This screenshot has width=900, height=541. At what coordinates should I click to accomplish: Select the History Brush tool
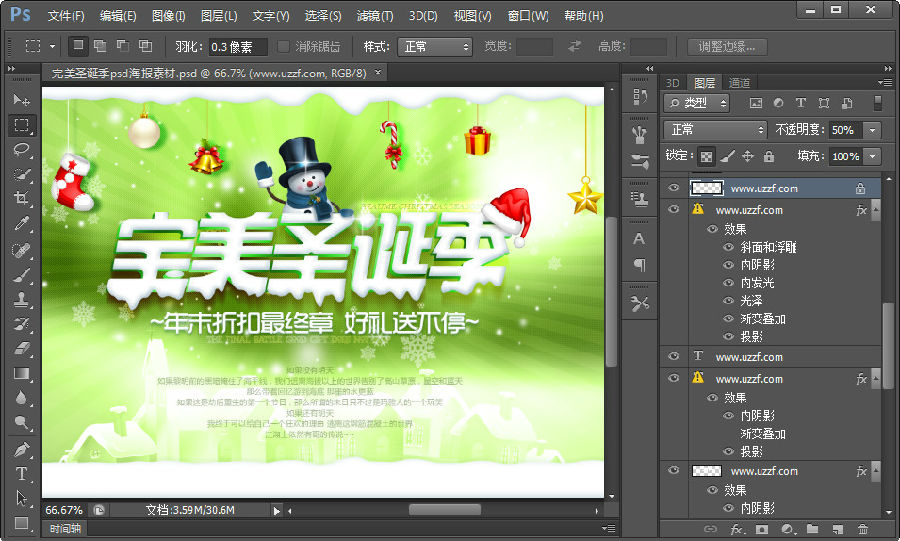(22, 324)
